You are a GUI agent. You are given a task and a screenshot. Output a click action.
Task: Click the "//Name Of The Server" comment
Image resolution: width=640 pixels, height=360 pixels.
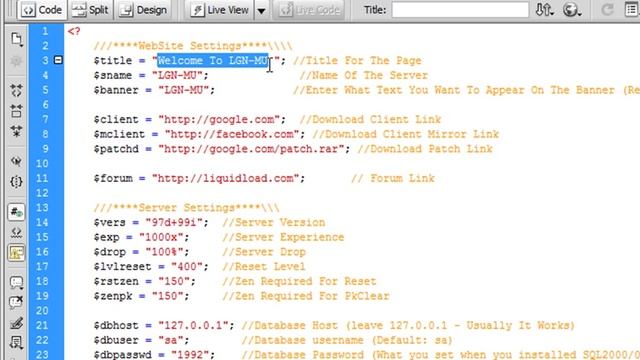363,75
